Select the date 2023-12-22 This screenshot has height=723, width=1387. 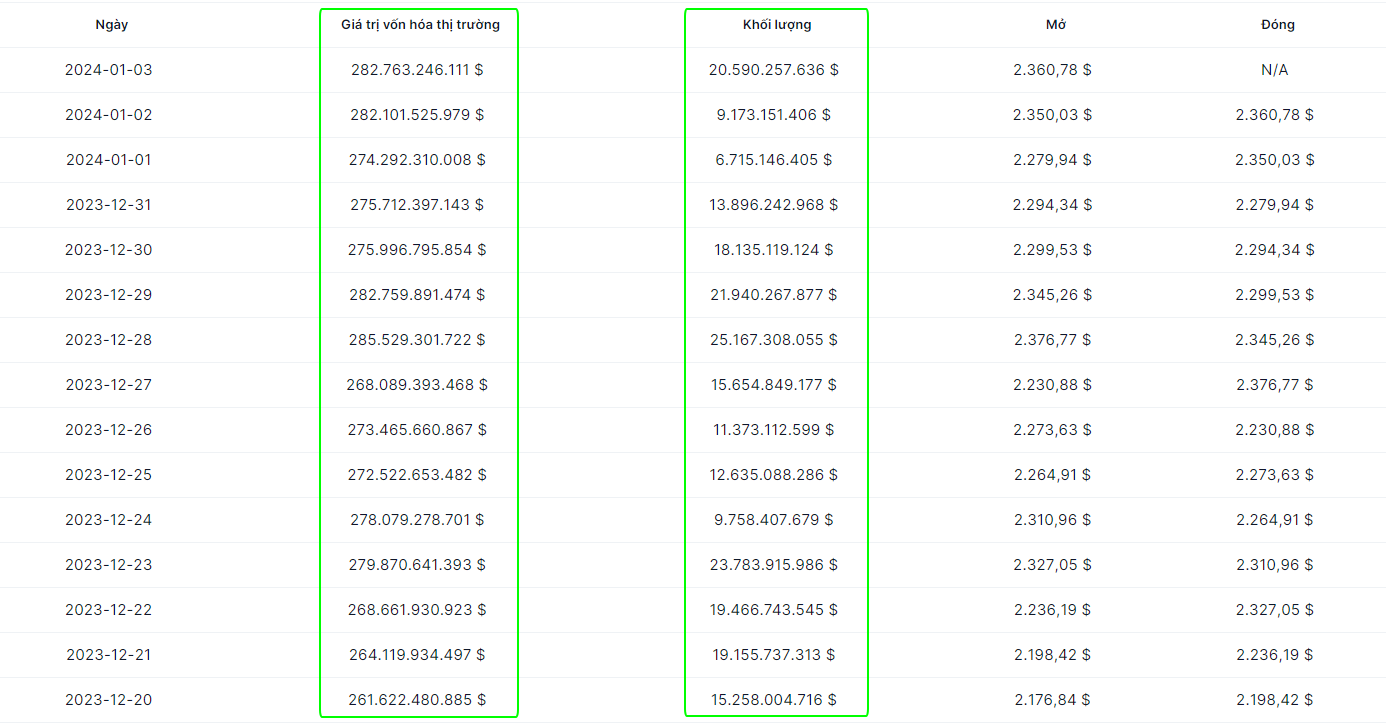109,610
